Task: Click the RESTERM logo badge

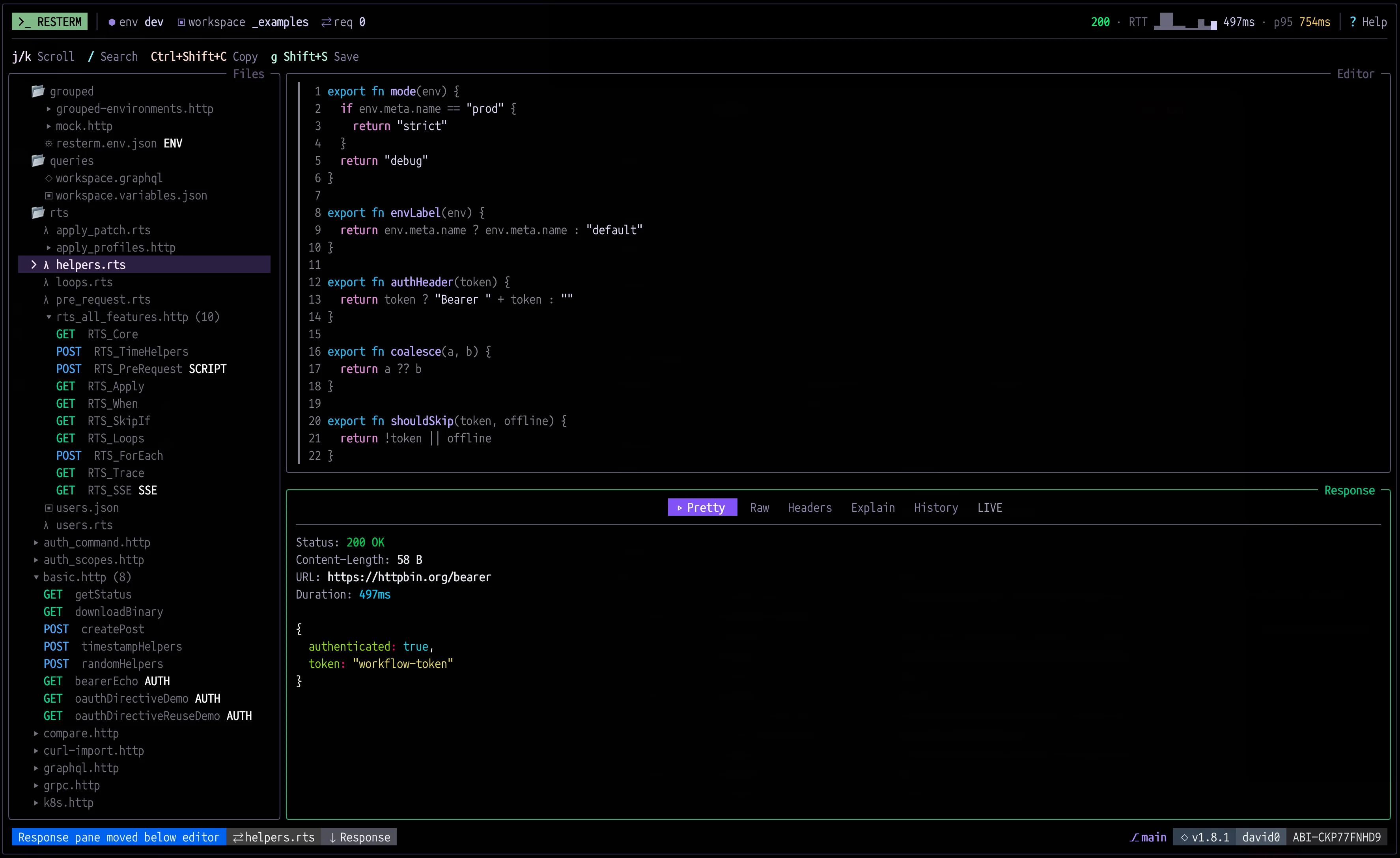Action: (x=49, y=22)
